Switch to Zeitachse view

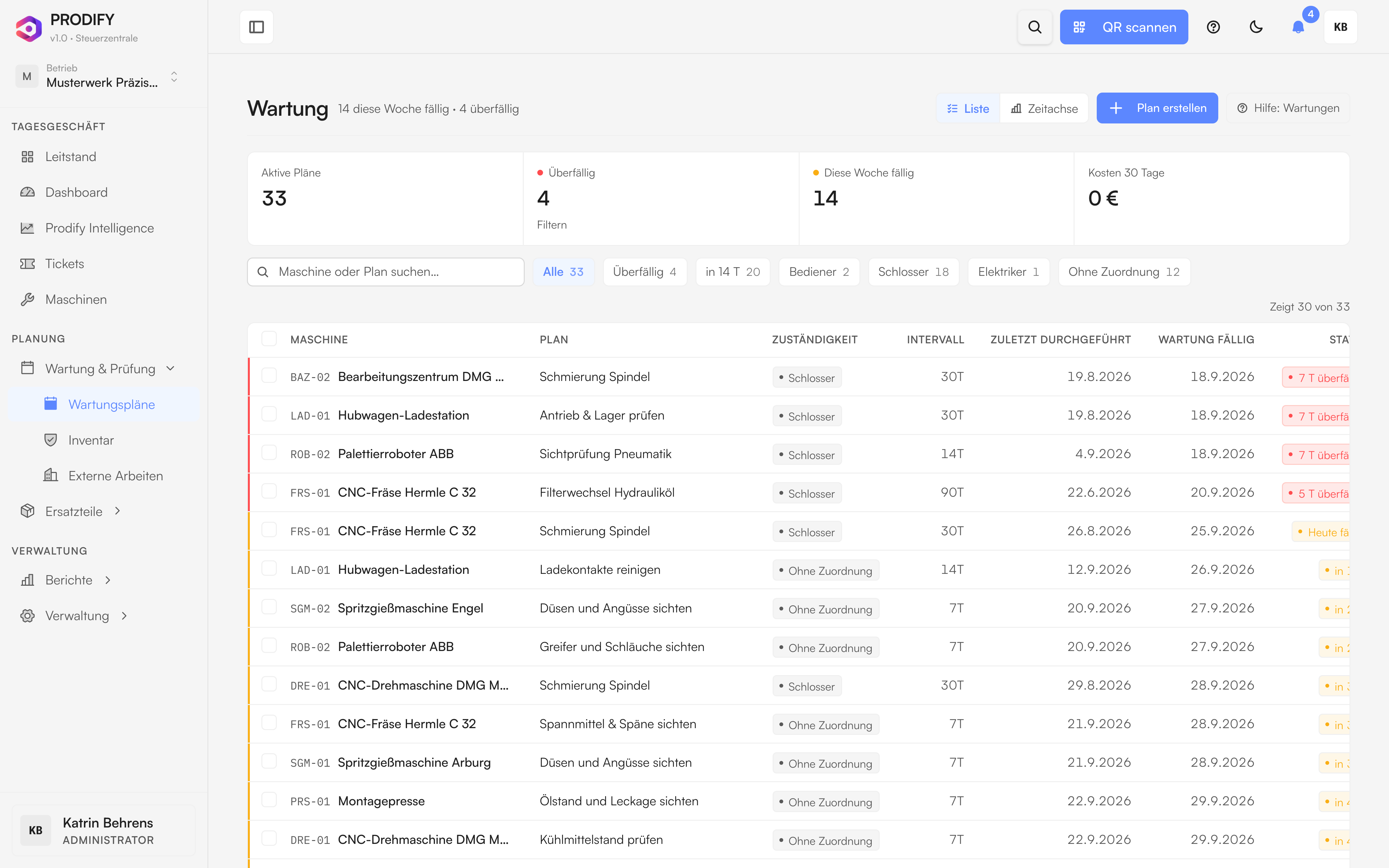click(1044, 109)
